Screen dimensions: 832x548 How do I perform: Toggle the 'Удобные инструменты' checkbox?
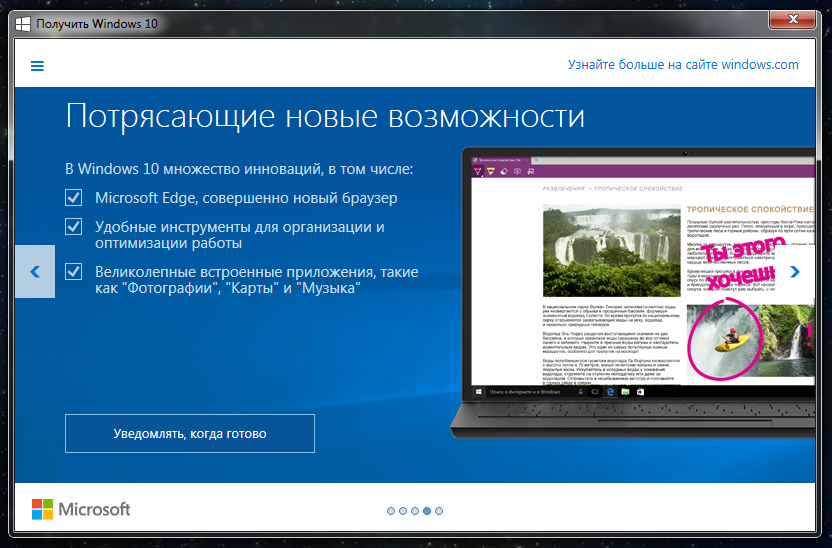click(74, 227)
